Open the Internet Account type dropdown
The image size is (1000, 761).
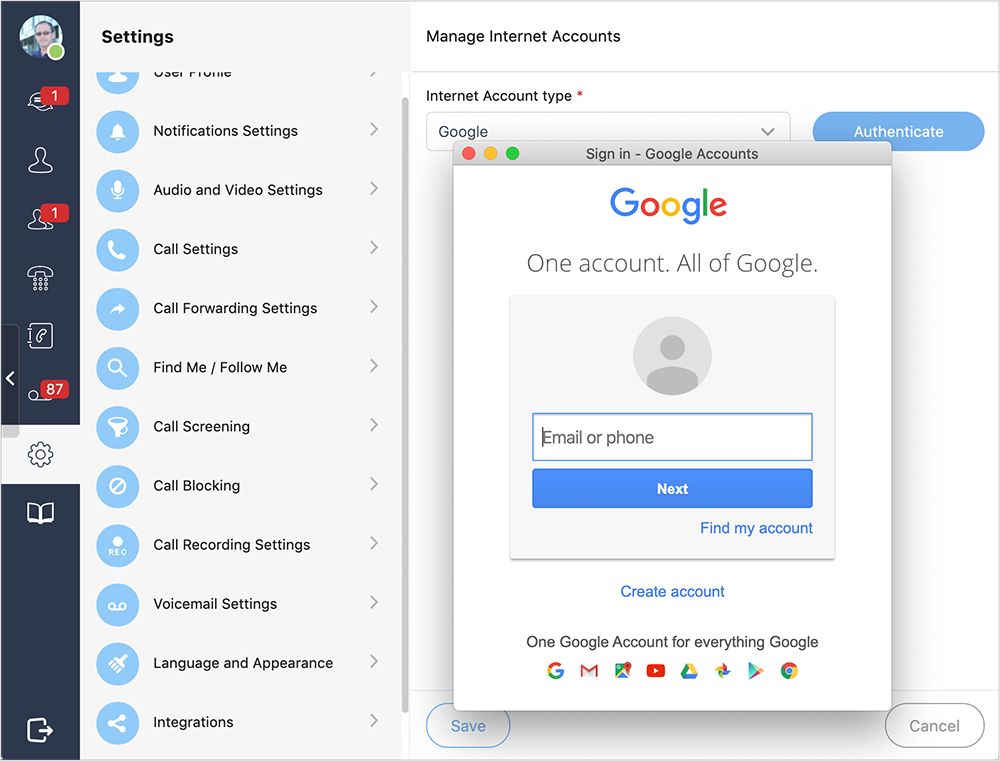607,132
